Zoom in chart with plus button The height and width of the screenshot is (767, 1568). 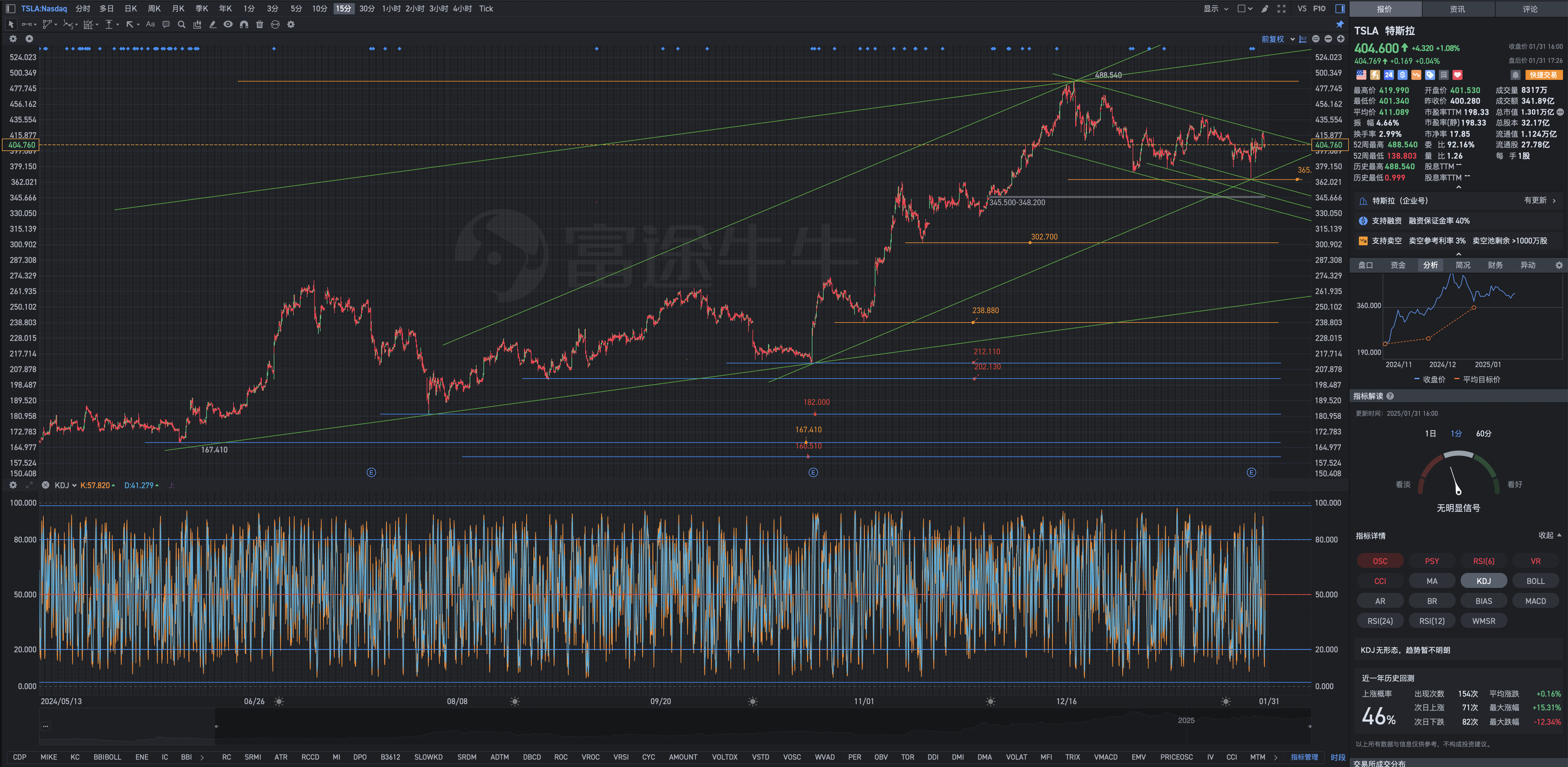point(1340,39)
